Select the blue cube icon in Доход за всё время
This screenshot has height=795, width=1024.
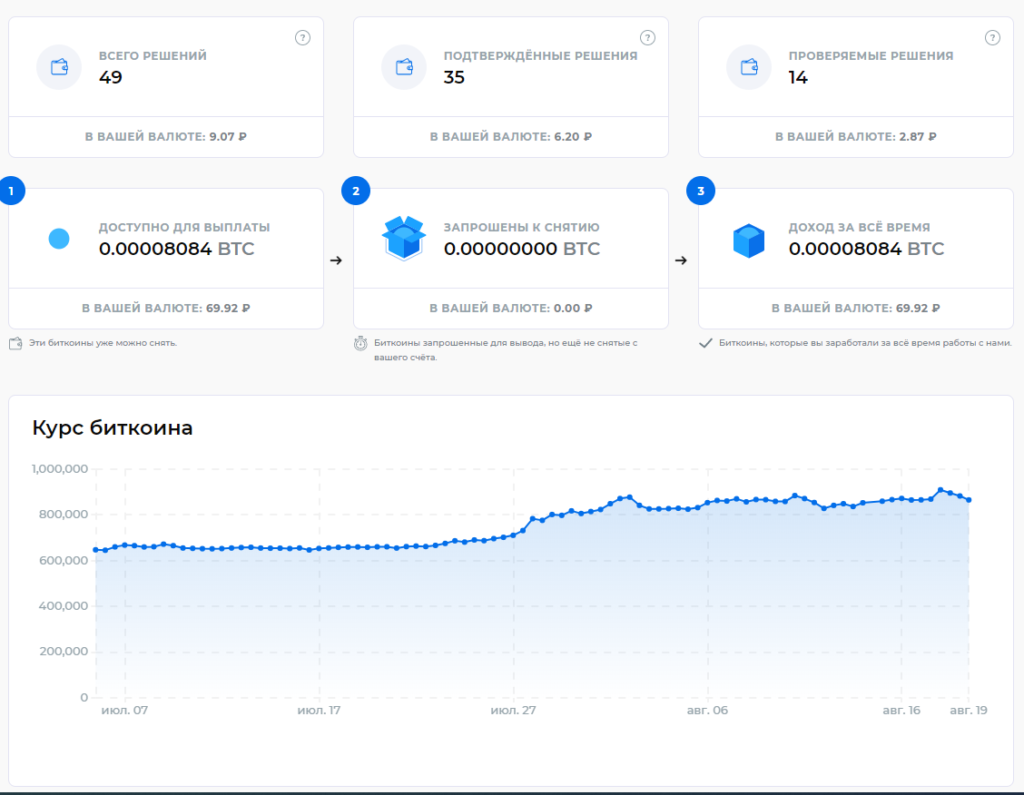(749, 240)
